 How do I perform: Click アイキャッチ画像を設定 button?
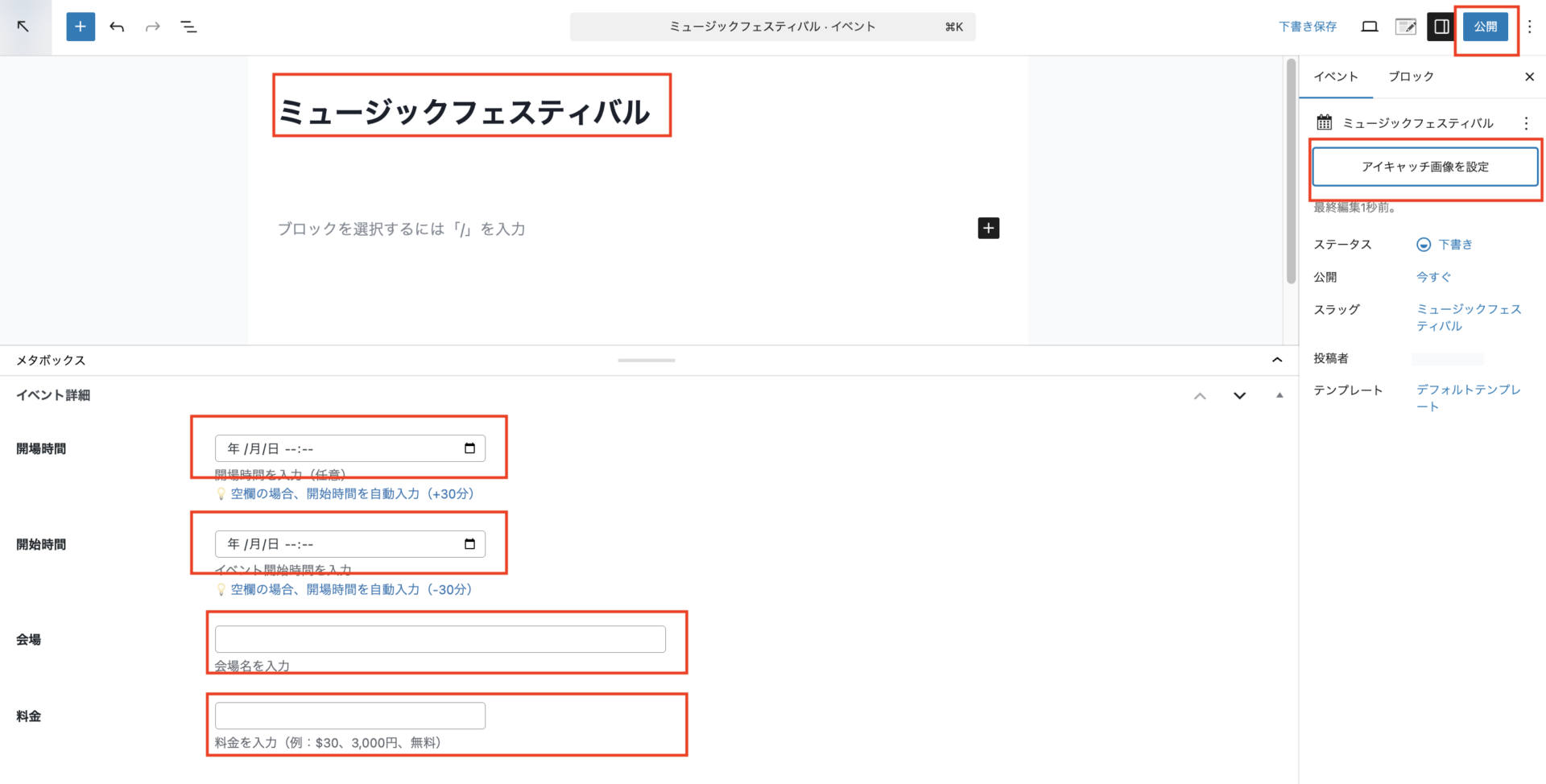point(1424,167)
